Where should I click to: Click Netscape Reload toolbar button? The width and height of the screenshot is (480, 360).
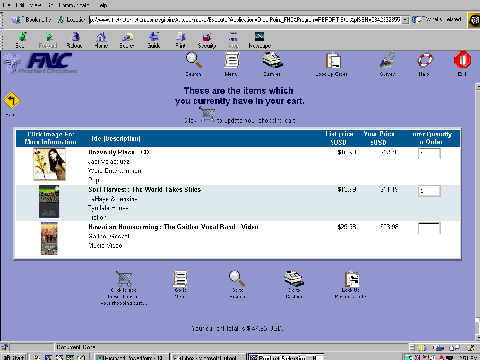point(75,40)
